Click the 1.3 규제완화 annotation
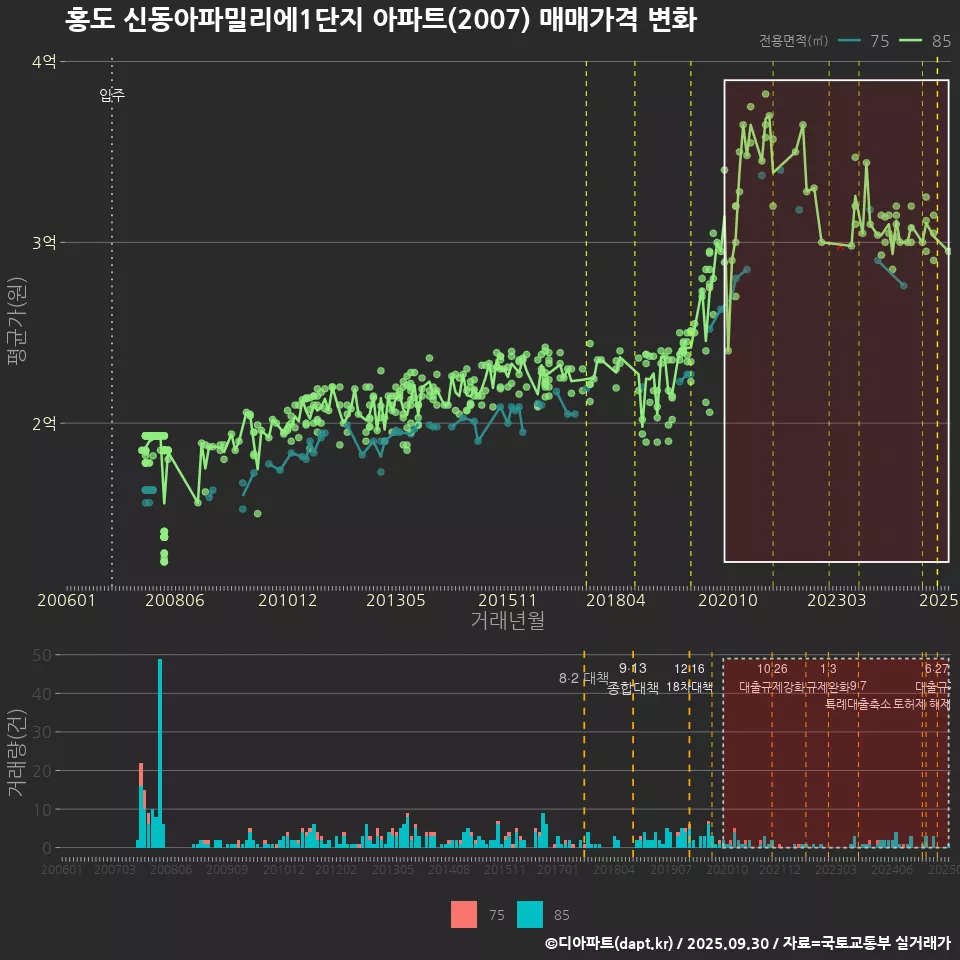 (x=829, y=678)
